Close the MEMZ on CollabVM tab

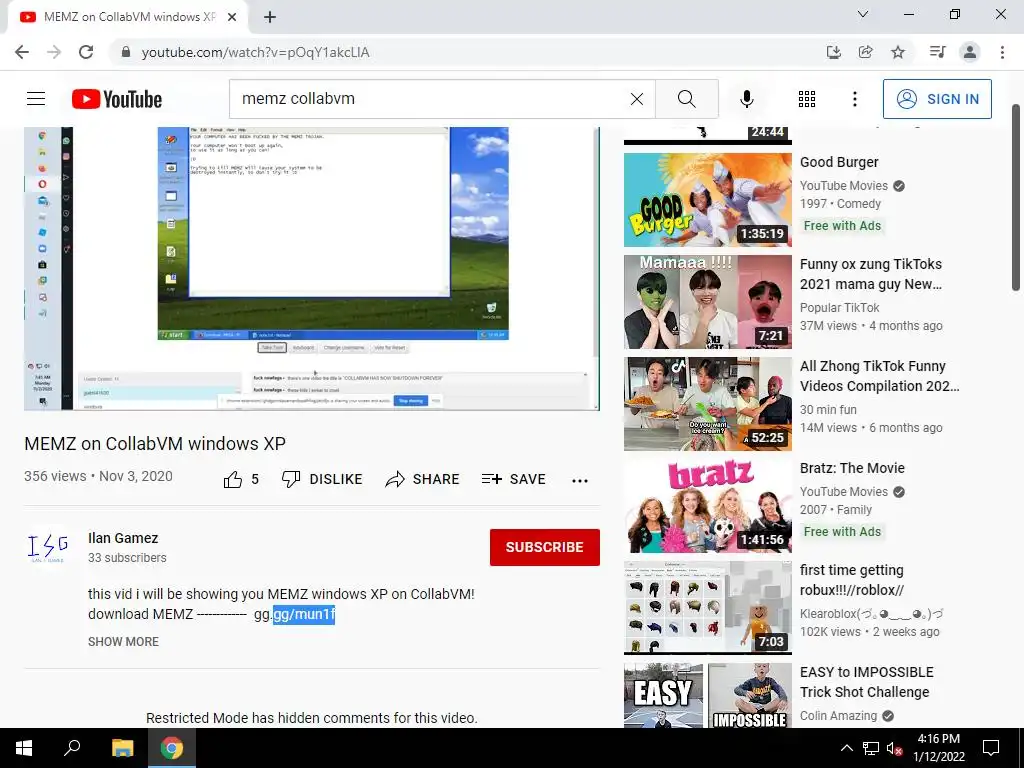(x=232, y=17)
